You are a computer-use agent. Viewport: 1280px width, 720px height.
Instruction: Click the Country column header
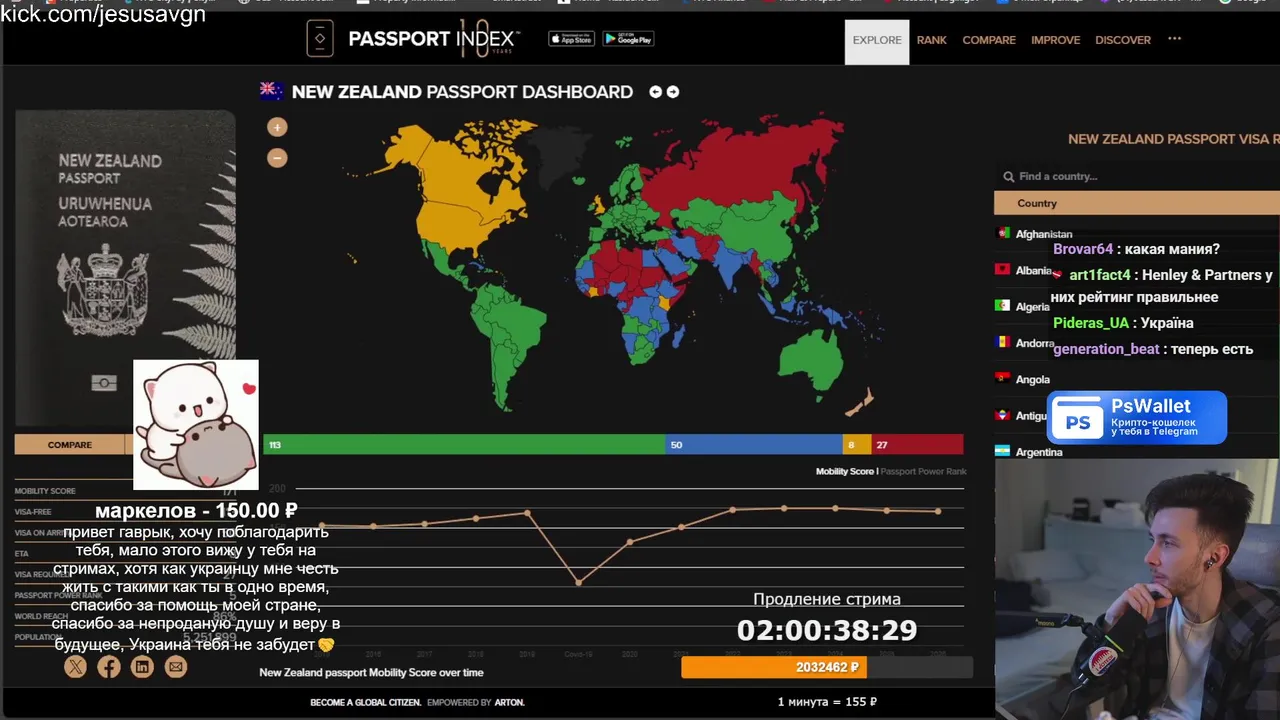(1037, 203)
